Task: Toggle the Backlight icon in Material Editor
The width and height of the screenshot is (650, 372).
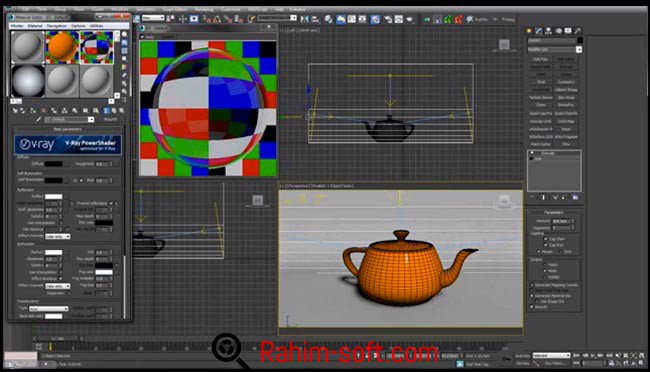Action: click(124, 43)
